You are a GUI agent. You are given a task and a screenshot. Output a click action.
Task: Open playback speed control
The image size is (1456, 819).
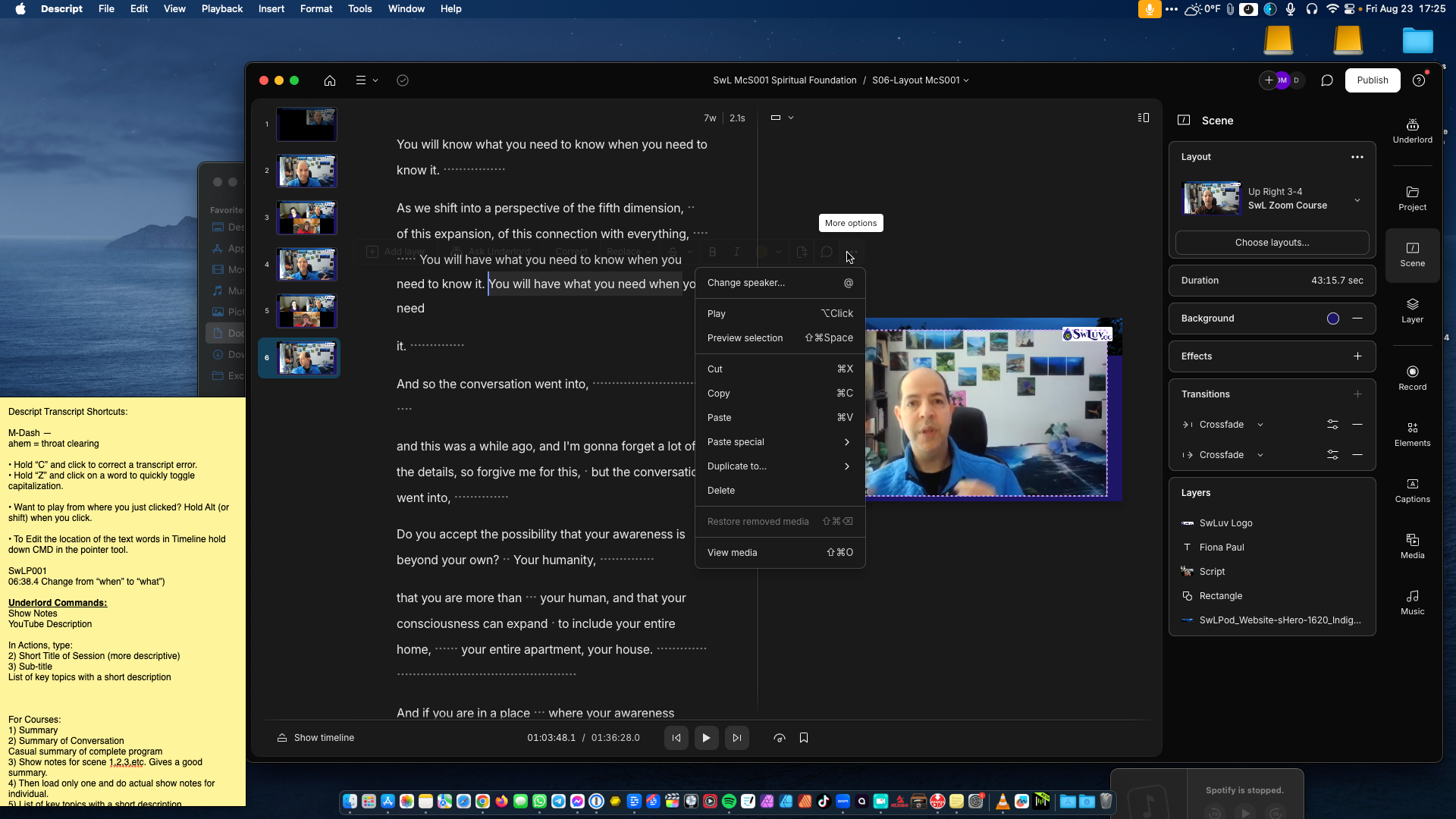click(780, 738)
